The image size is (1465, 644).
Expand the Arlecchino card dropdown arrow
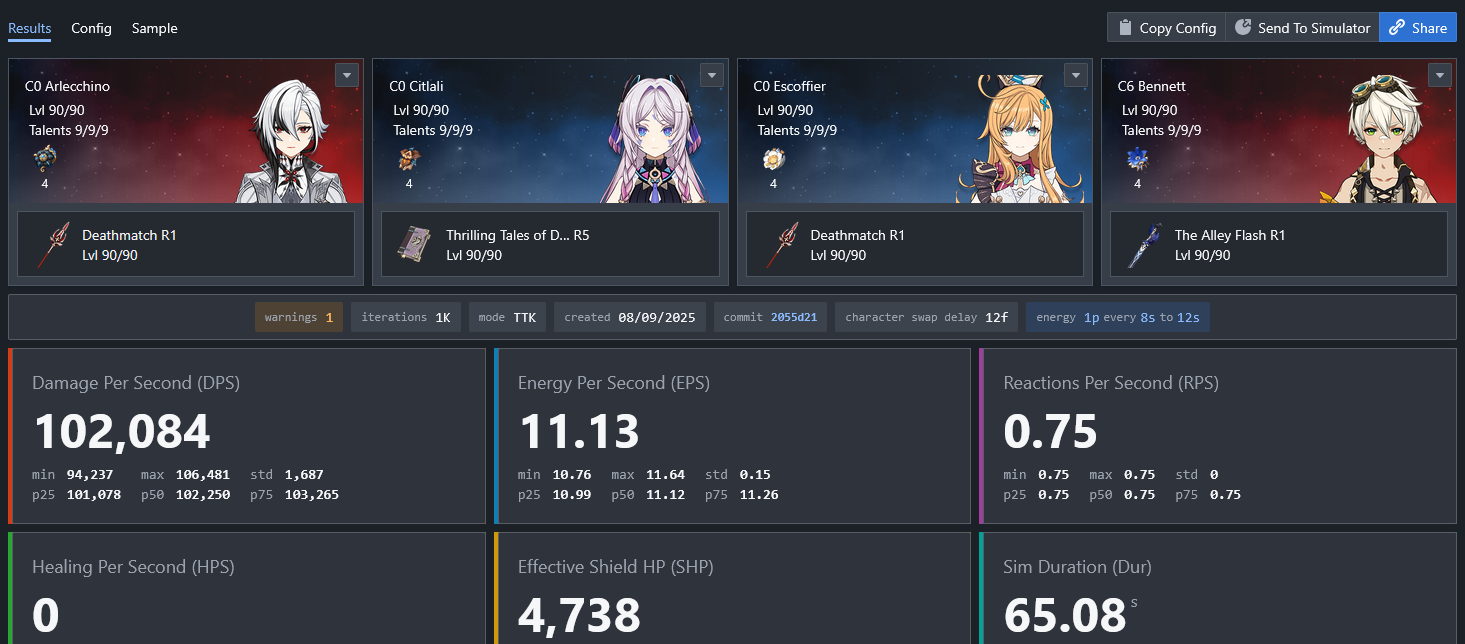[x=347, y=75]
